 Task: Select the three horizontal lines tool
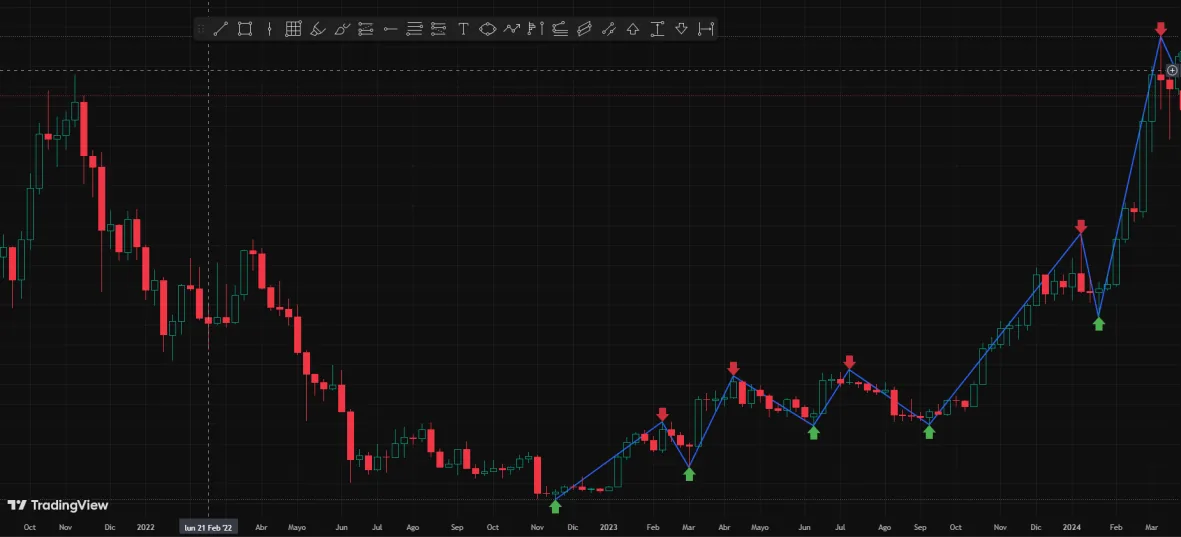click(414, 29)
